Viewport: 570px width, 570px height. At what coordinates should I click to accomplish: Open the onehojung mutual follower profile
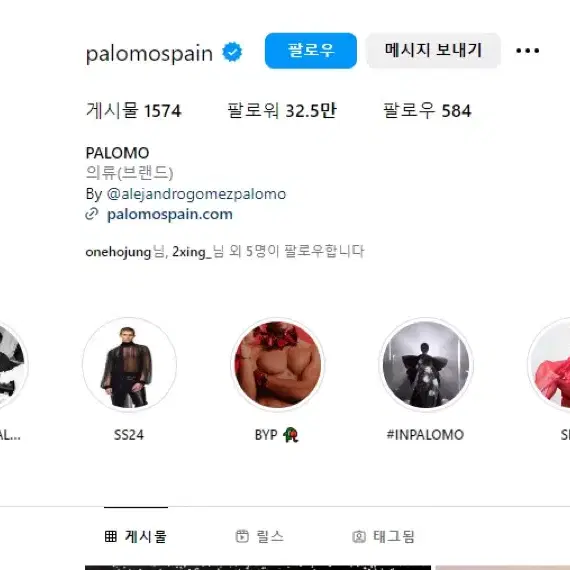tap(118, 252)
